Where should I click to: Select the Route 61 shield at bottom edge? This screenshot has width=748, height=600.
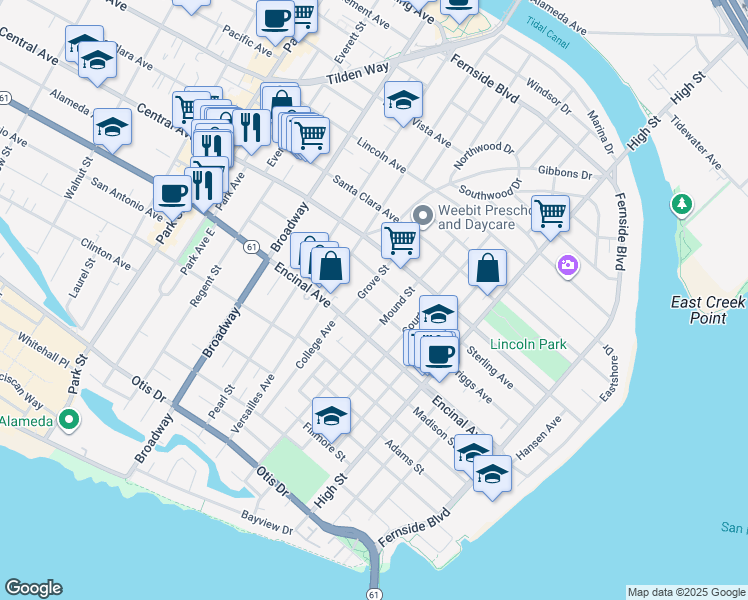pyautogui.click(x=374, y=594)
